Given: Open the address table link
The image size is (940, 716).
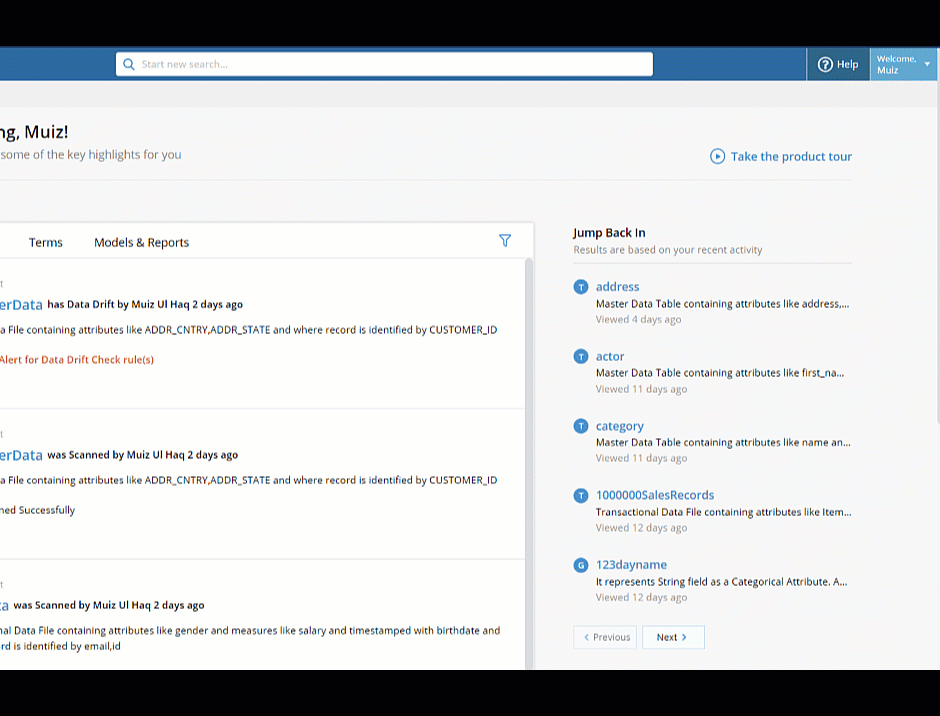Looking at the screenshot, I should [x=617, y=287].
